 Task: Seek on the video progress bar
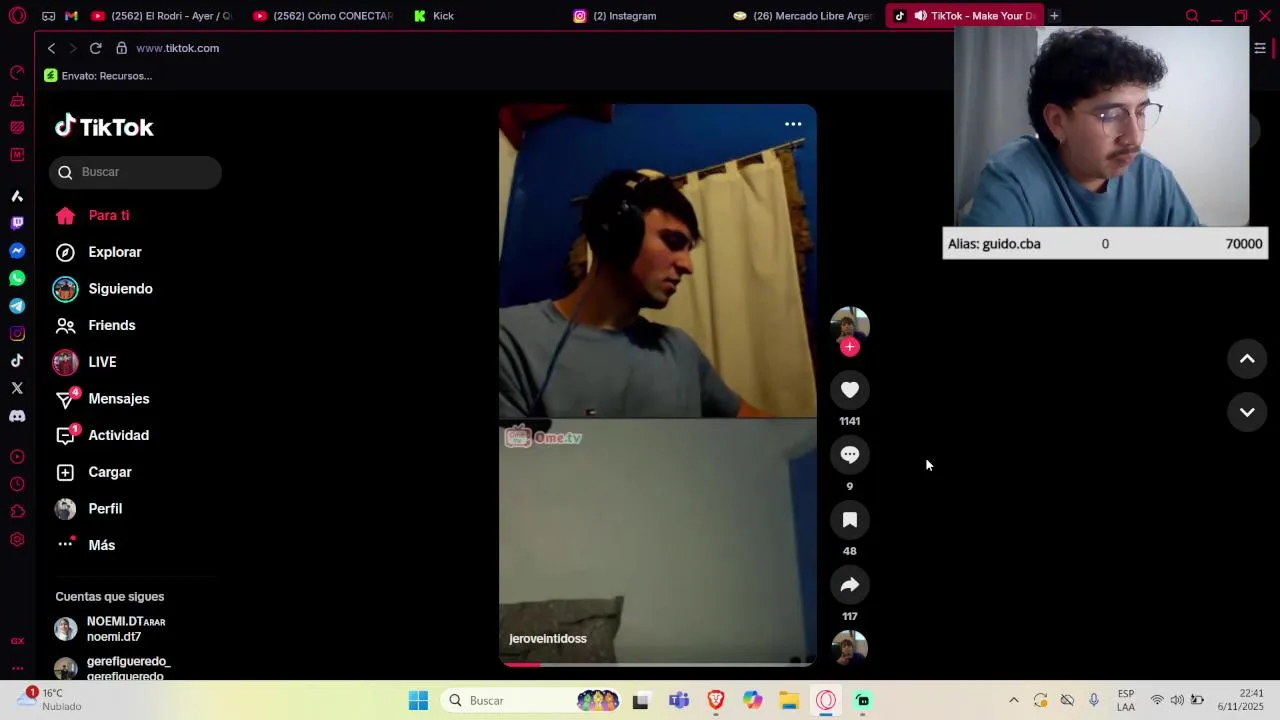point(658,664)
